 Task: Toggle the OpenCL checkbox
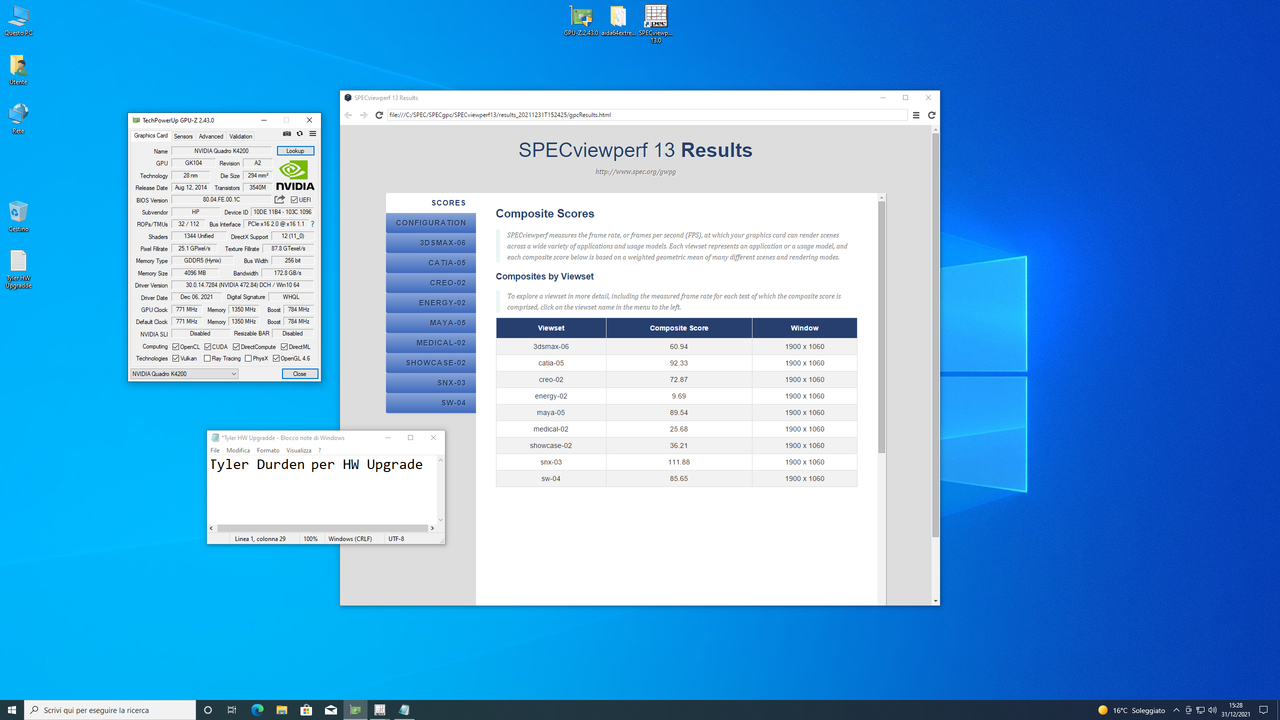(x=176, y=347)
